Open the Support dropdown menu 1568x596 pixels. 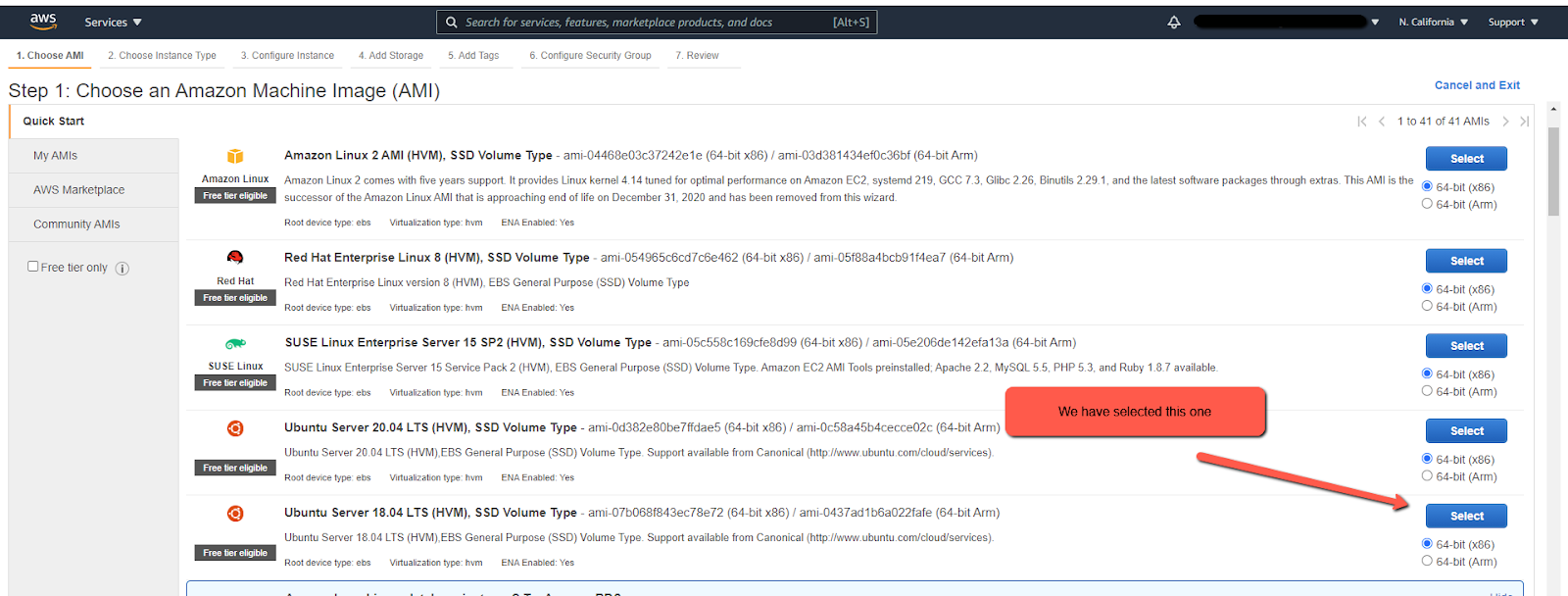tap(1513, 22)
